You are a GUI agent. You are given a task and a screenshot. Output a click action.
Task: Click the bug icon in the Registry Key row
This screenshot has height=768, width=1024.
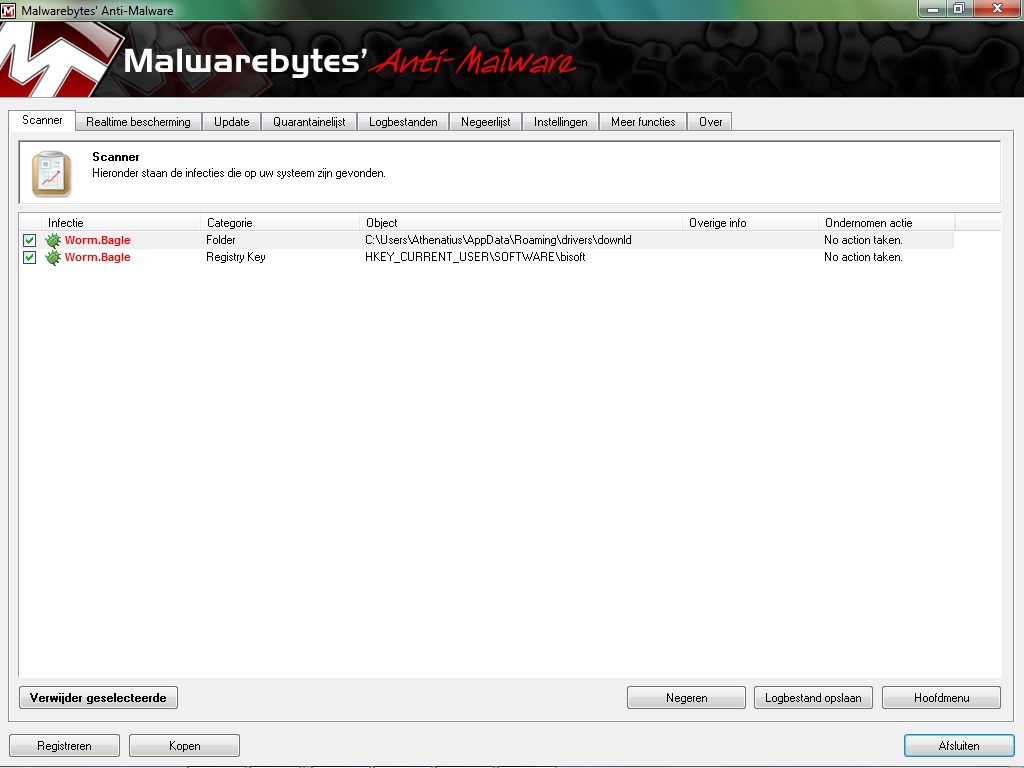[x=53, y=257]
